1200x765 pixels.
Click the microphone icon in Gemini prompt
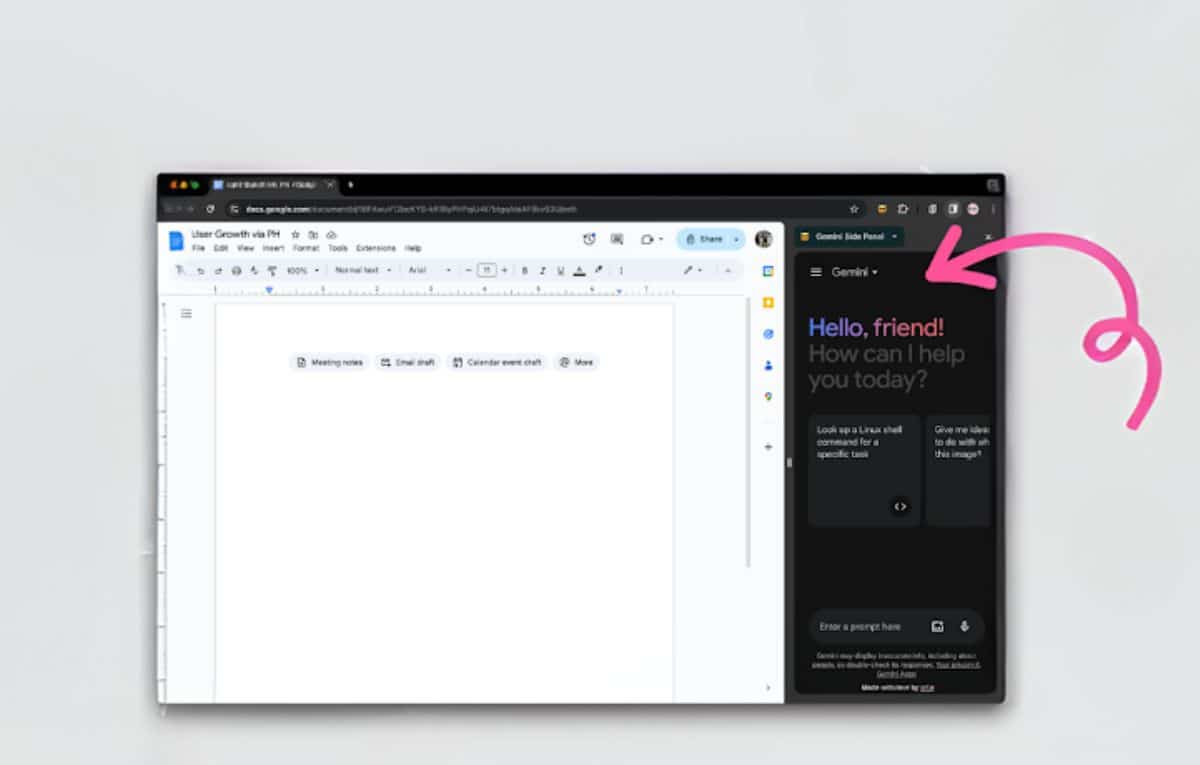[965, 627]
